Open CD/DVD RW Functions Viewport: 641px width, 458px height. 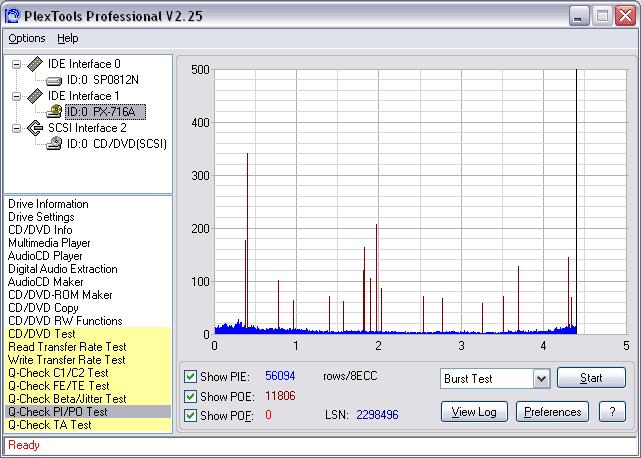(65, 321)
